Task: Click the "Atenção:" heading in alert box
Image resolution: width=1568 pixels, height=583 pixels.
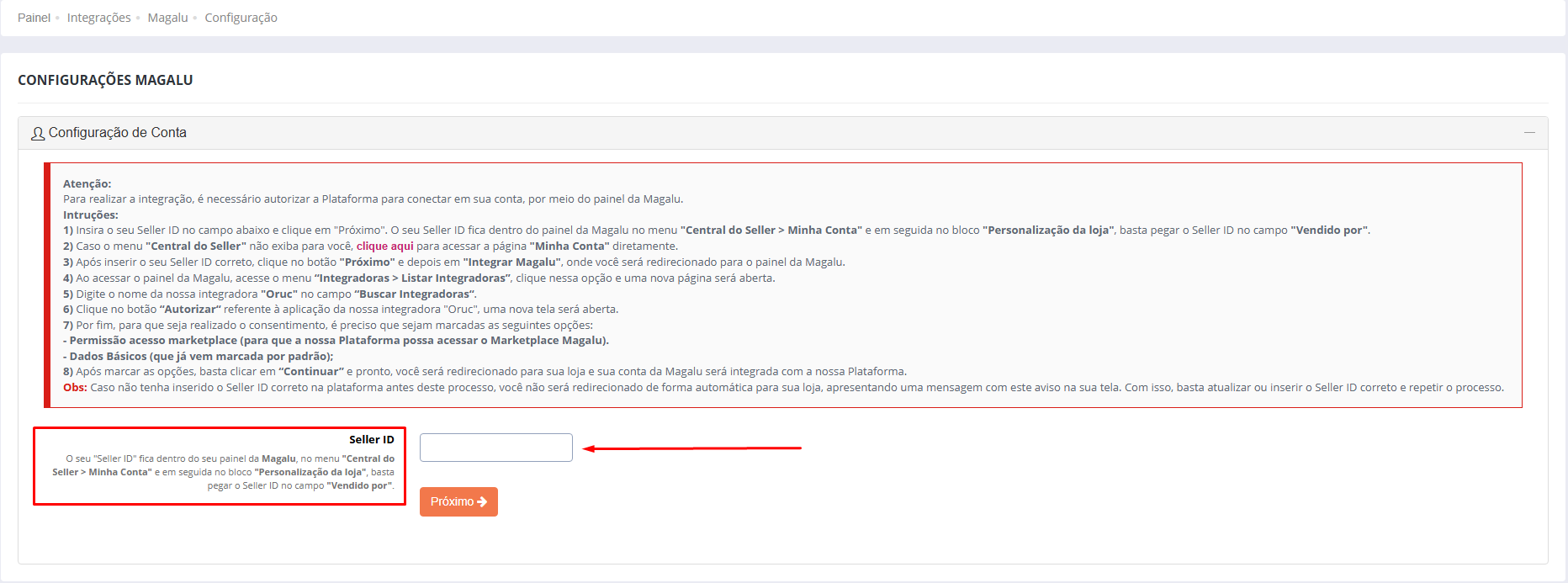Action: tap(87, 183)
